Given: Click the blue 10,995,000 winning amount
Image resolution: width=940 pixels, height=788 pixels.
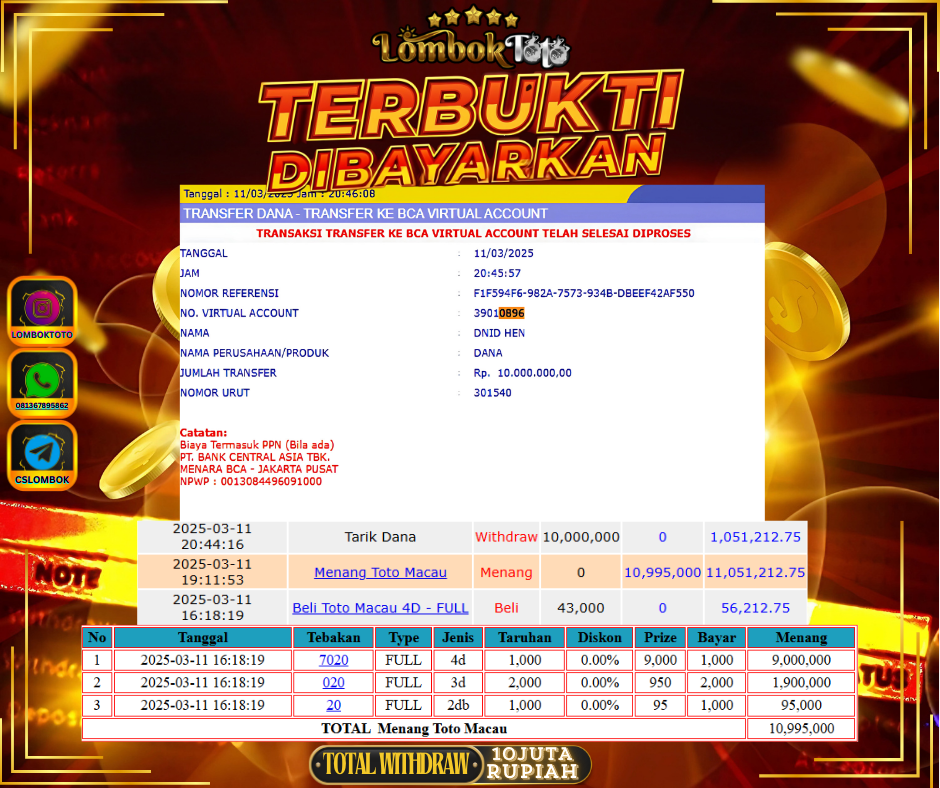Looking at the screenshot, I should point(662,573).
